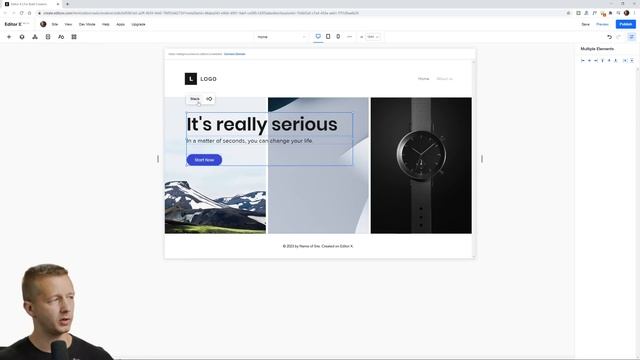Click the About us navigation link

444,79
